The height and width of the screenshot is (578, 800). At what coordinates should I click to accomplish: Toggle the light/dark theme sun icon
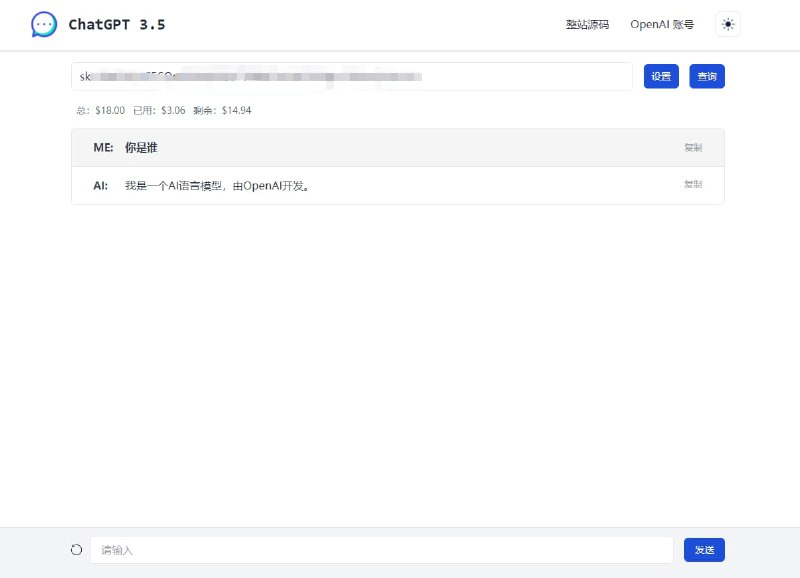click(727, 24)
